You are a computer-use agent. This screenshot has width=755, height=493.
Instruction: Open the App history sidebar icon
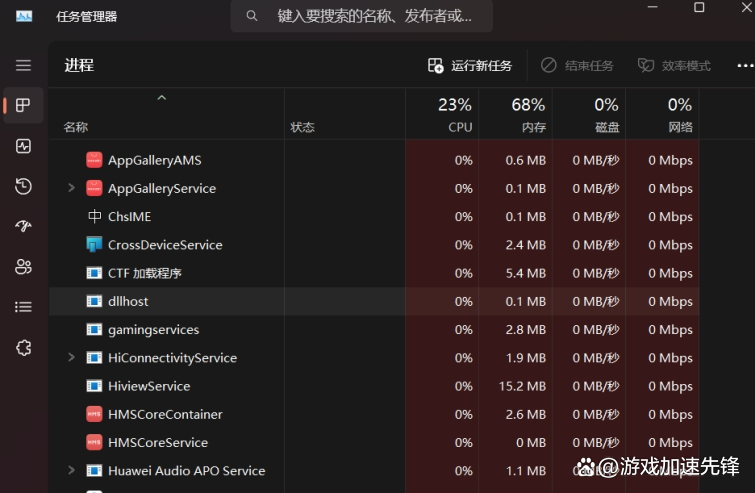point(23,186)
